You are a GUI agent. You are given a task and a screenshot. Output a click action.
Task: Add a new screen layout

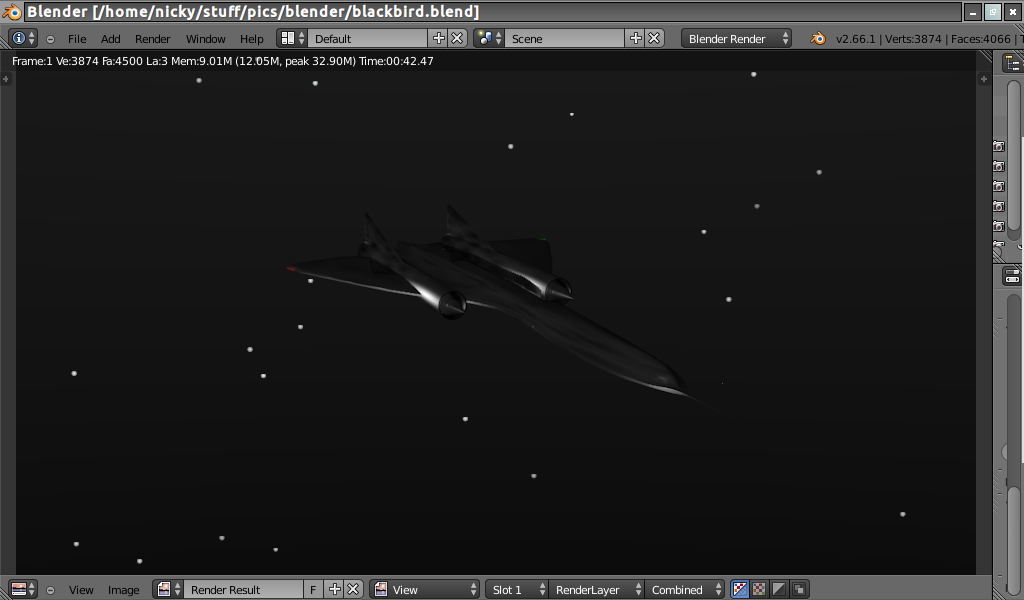(x=438, y=38)
